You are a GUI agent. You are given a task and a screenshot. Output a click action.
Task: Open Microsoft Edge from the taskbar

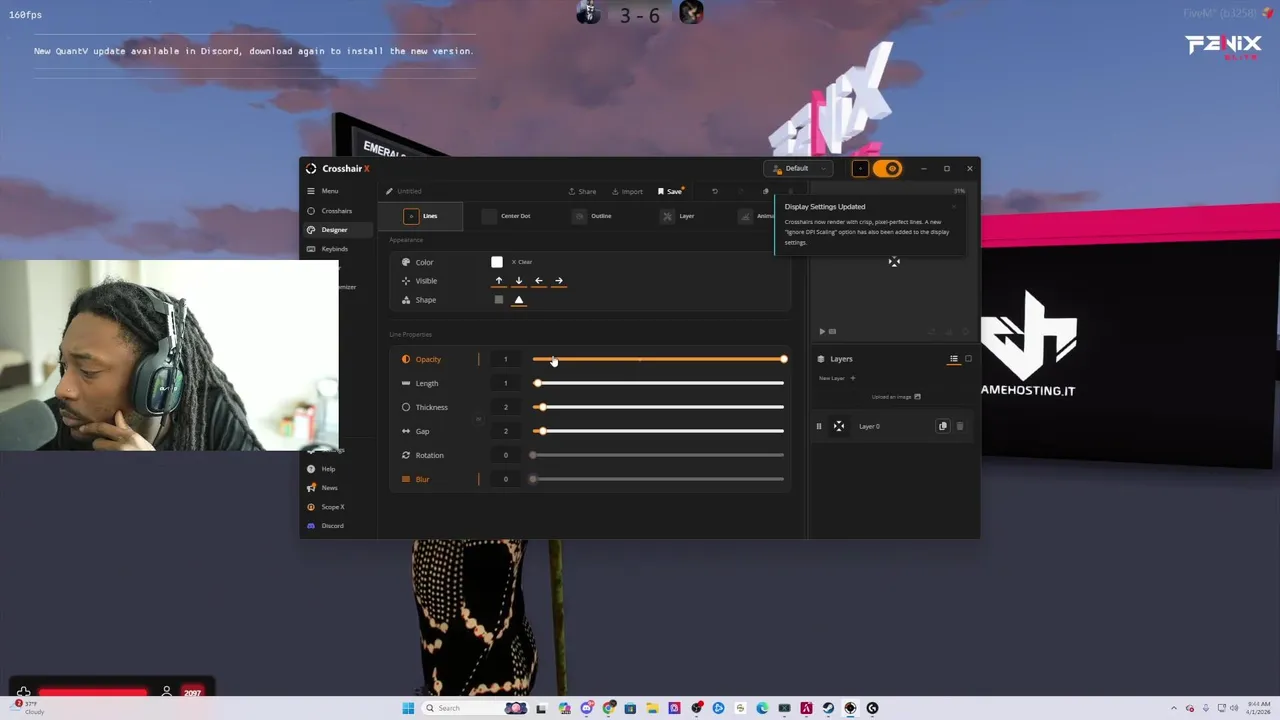[x=762, y=708]
